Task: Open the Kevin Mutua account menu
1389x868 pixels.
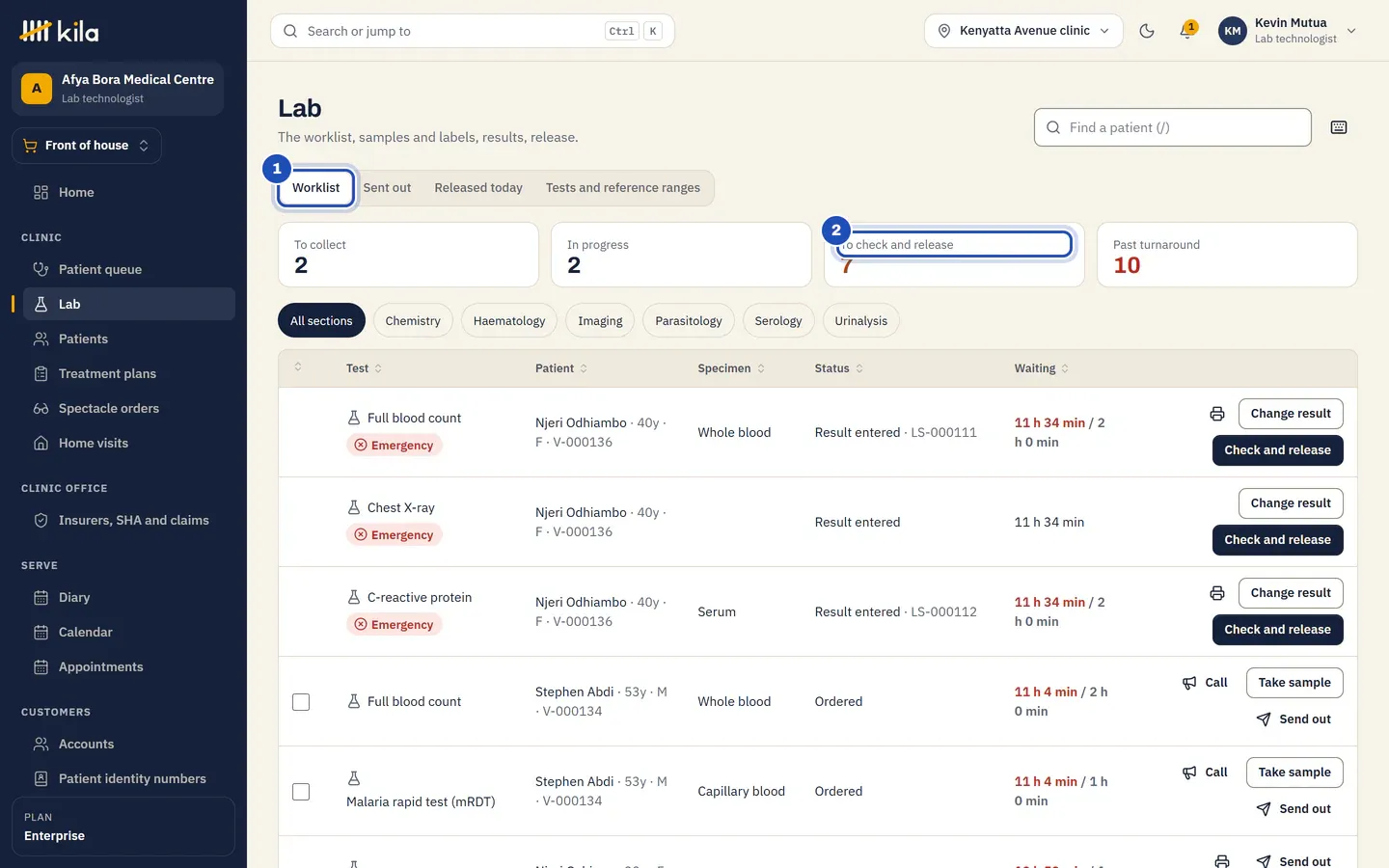Action: pos(1289,31)
